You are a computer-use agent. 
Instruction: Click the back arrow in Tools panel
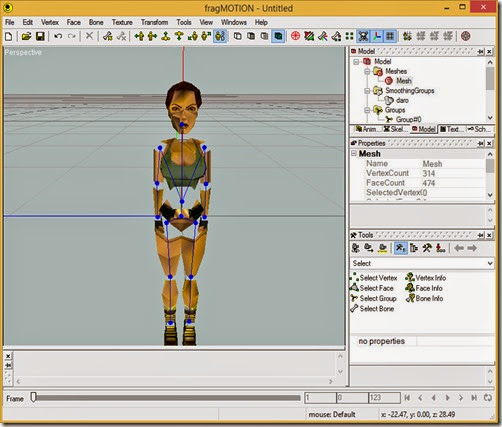tap(459, 248)
